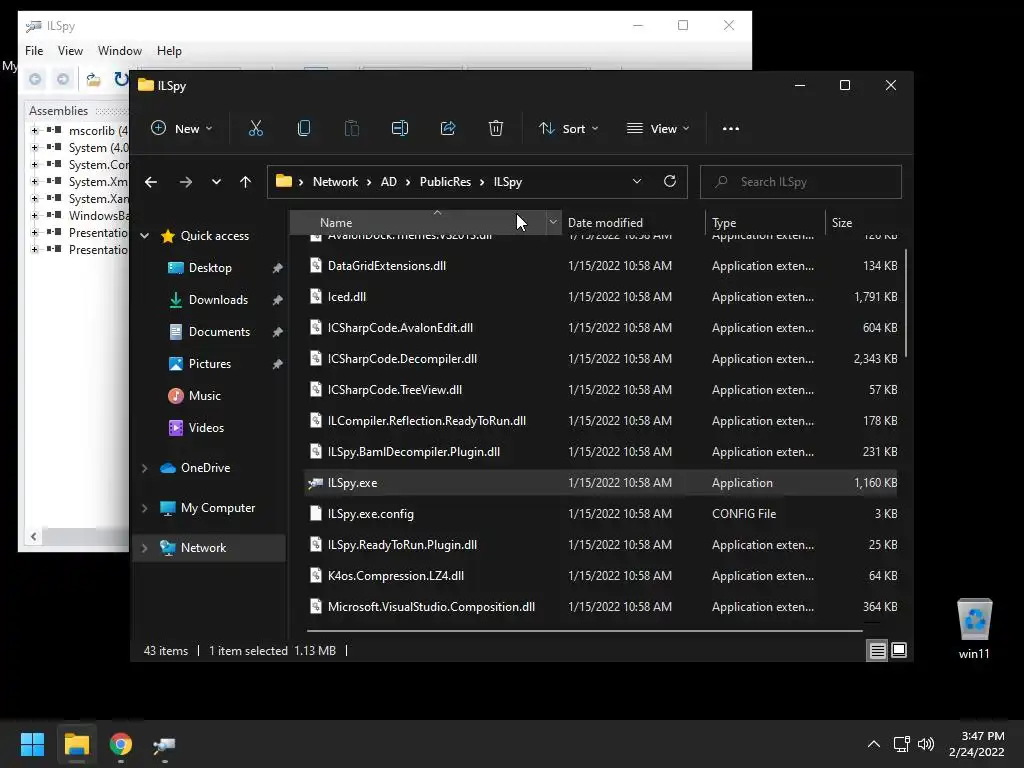Screen dimensions: 1024x768
Task: Click the Open file icon in ILSpy window toolbar
Action: click(x=93, y=80)
